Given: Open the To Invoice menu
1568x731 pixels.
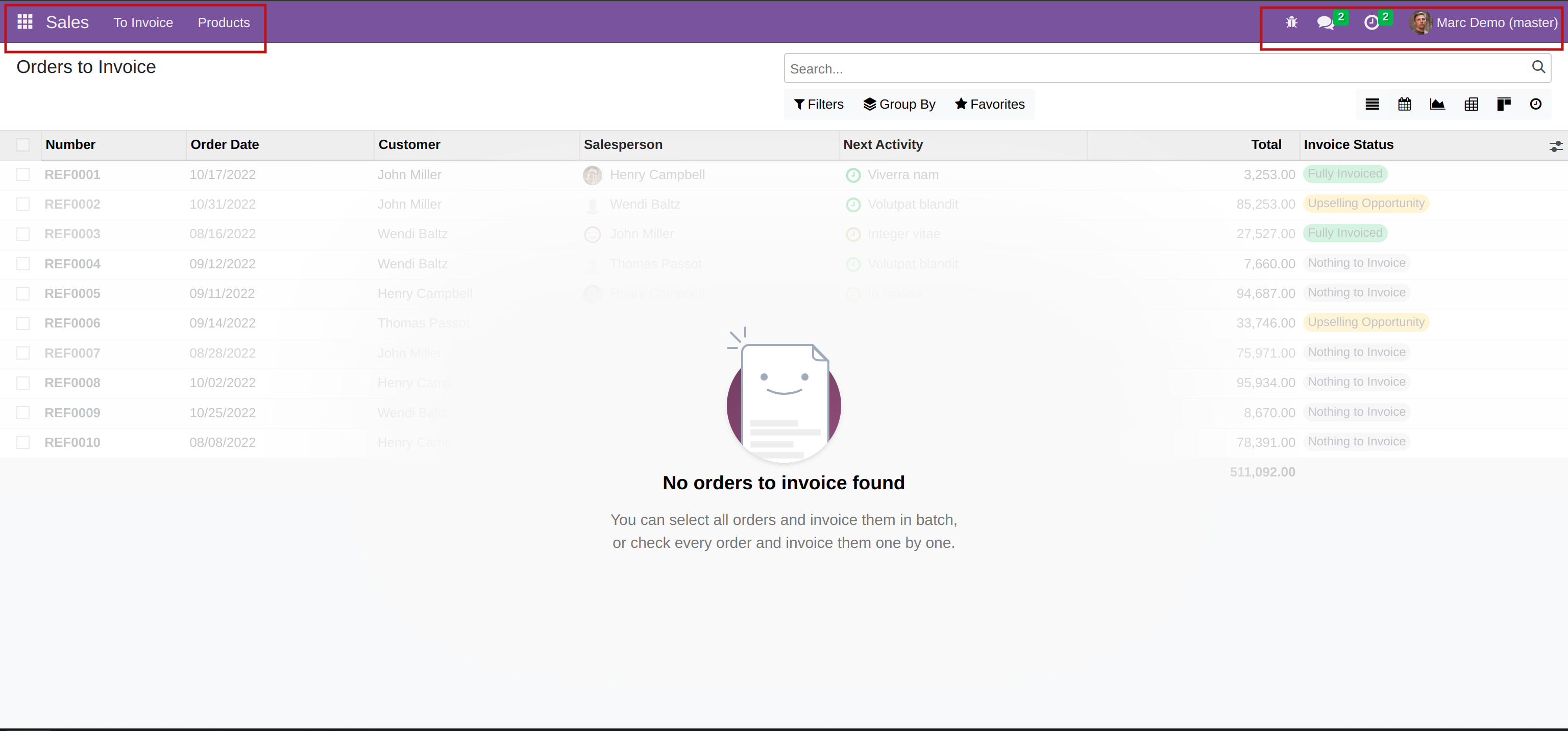Looking at the screenshot, I should tap(143, 22).
